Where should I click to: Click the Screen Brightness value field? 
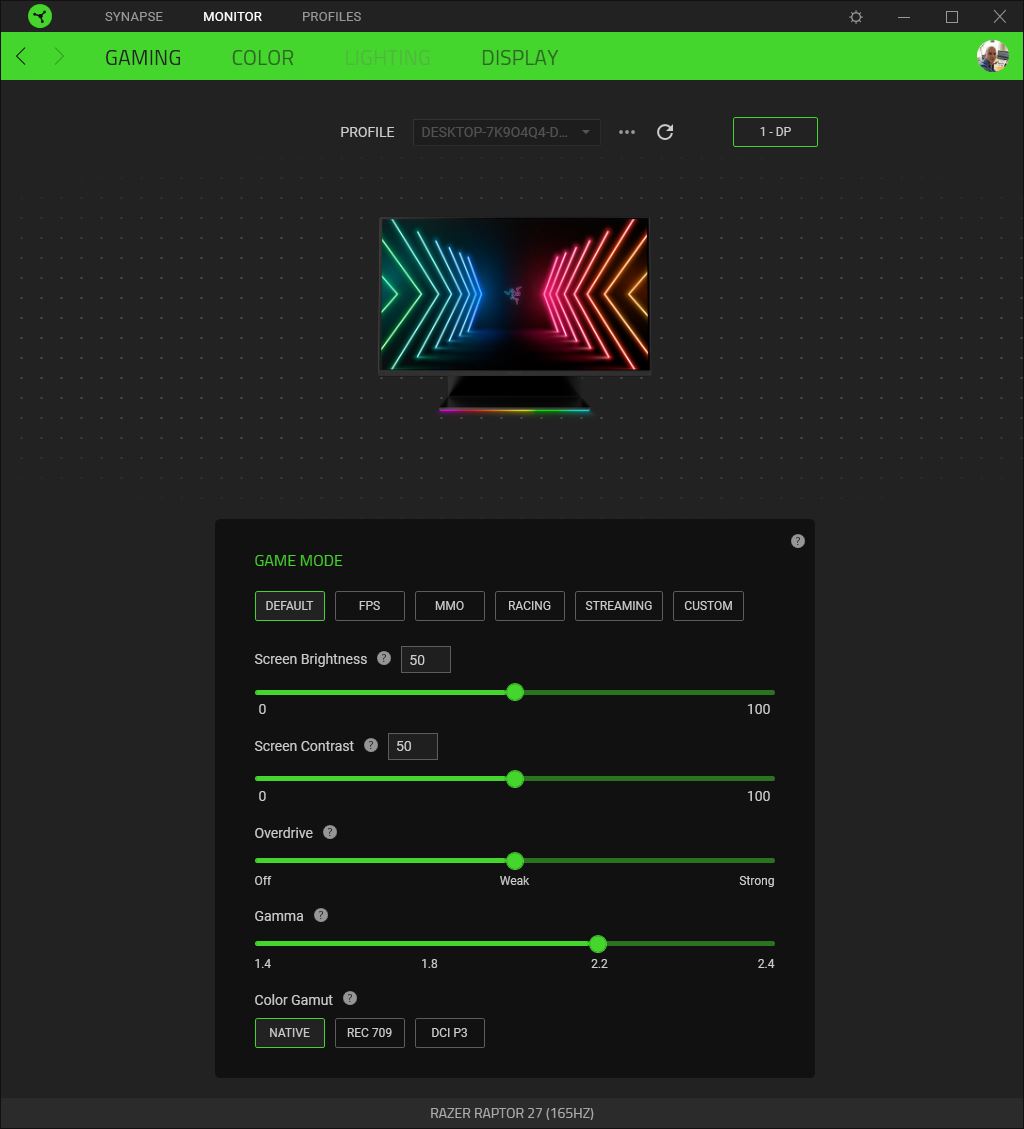[426, 660]
